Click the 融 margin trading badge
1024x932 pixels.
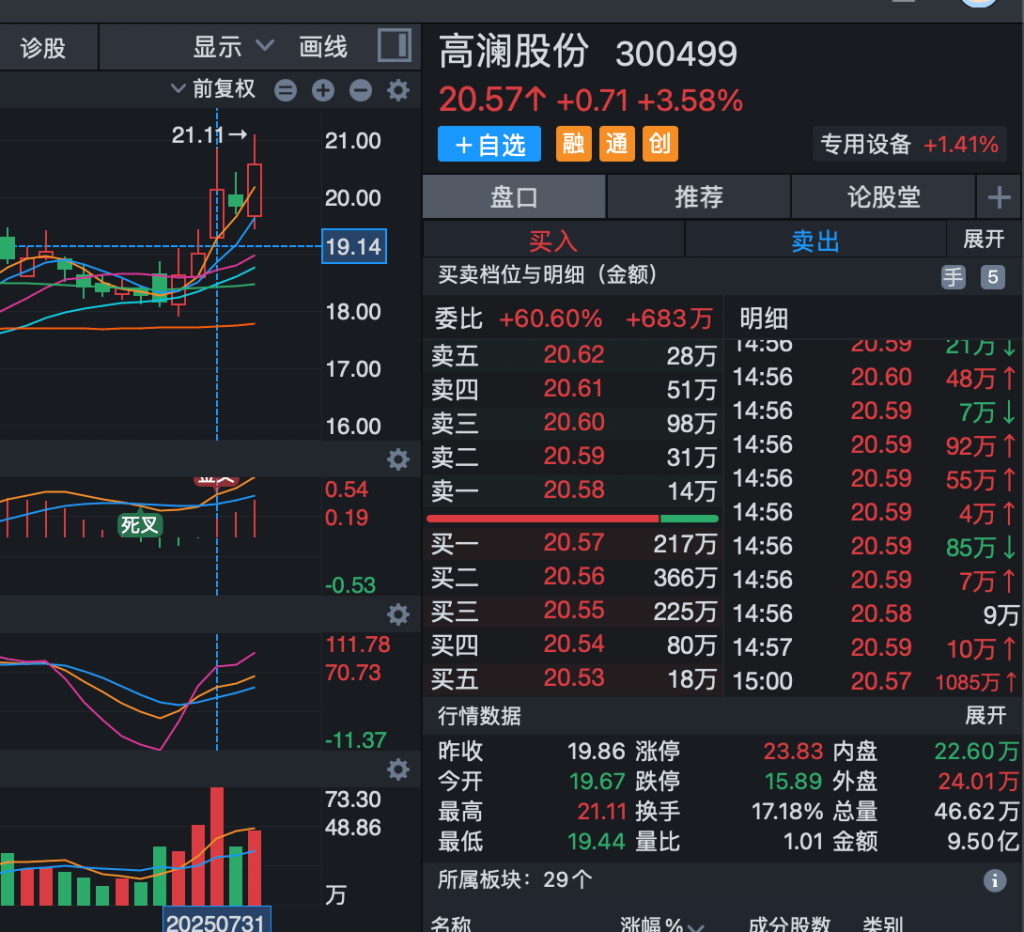click(573, 144)
